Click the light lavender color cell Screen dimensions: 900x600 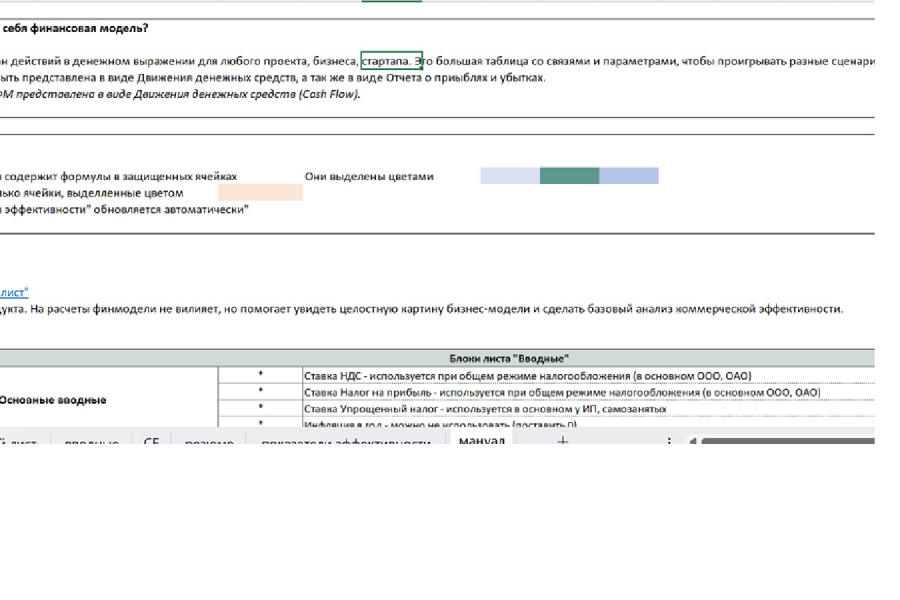[510, 176]
